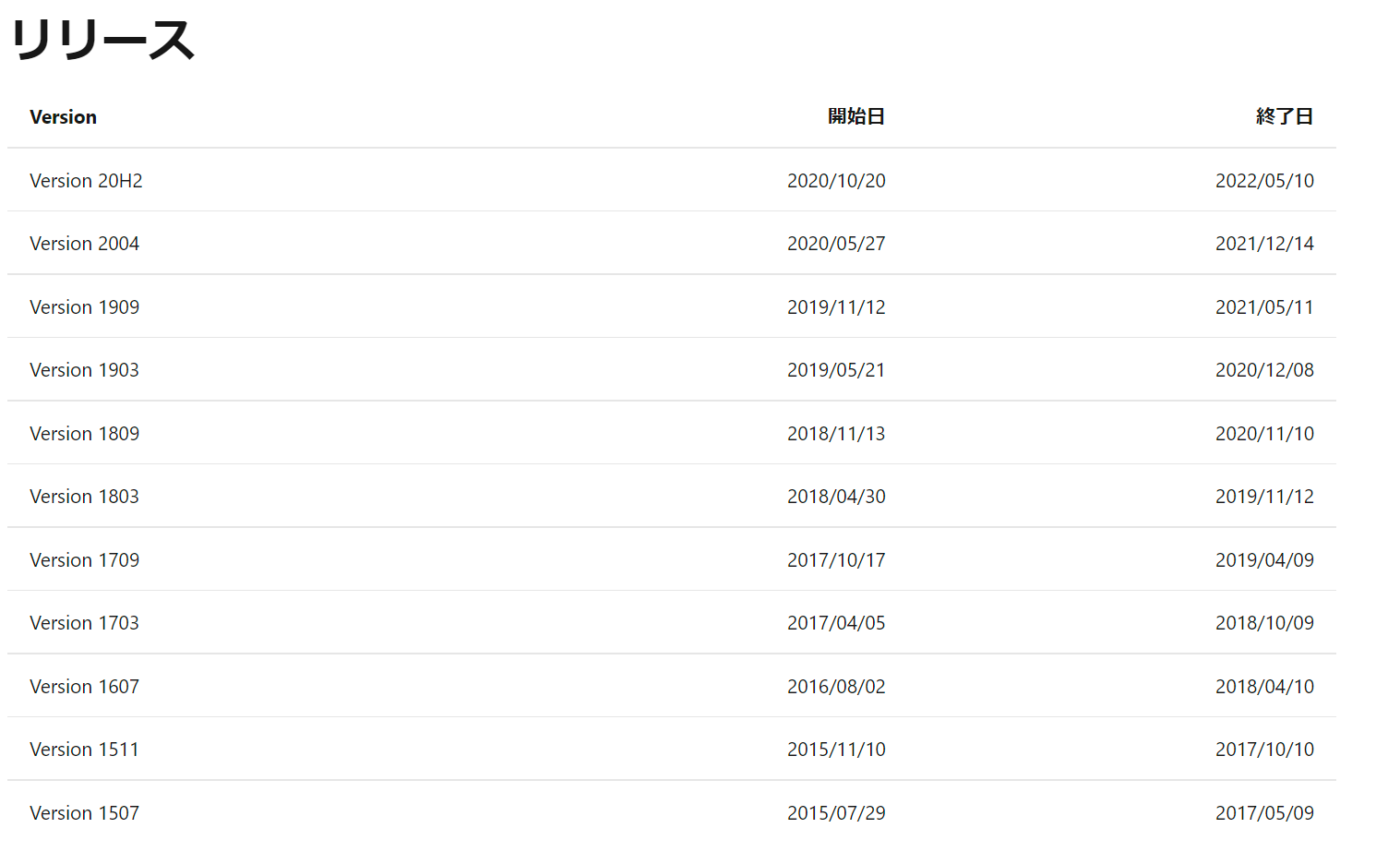Click Version 1903 end date 2020/12/08

point(1263,370)
